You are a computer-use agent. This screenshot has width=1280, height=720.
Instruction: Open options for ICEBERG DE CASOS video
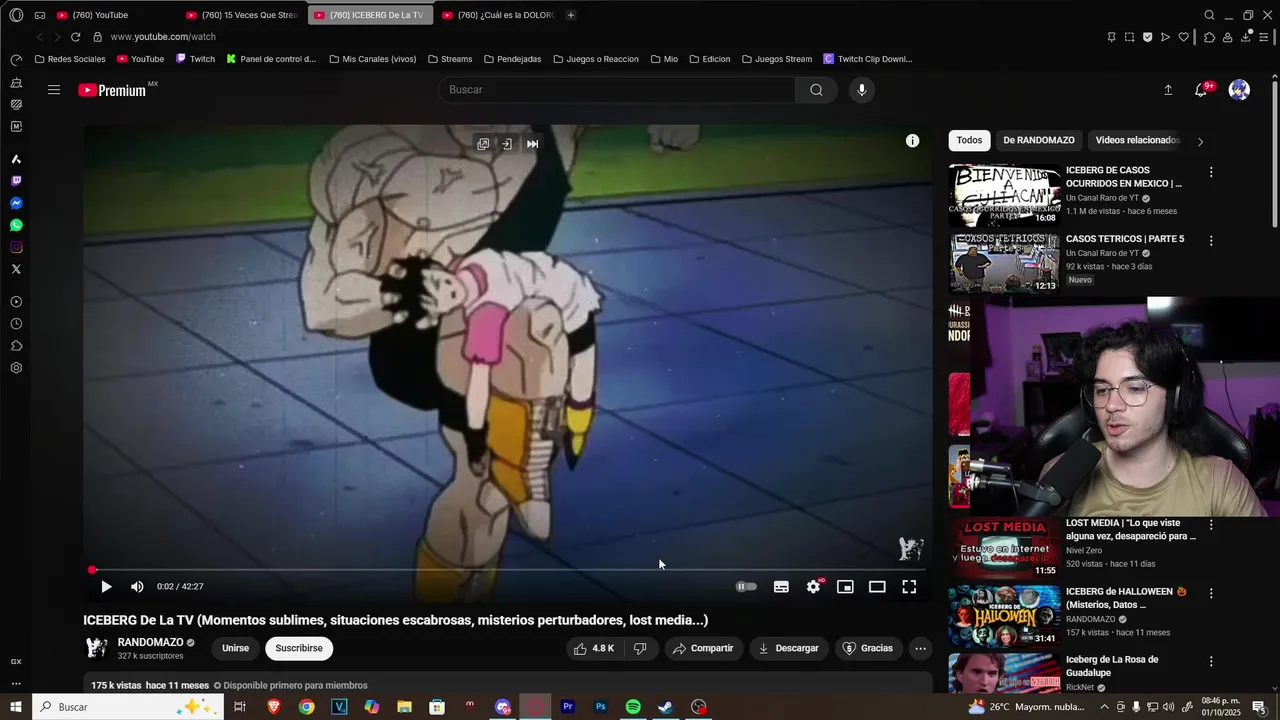[1211, 172]
